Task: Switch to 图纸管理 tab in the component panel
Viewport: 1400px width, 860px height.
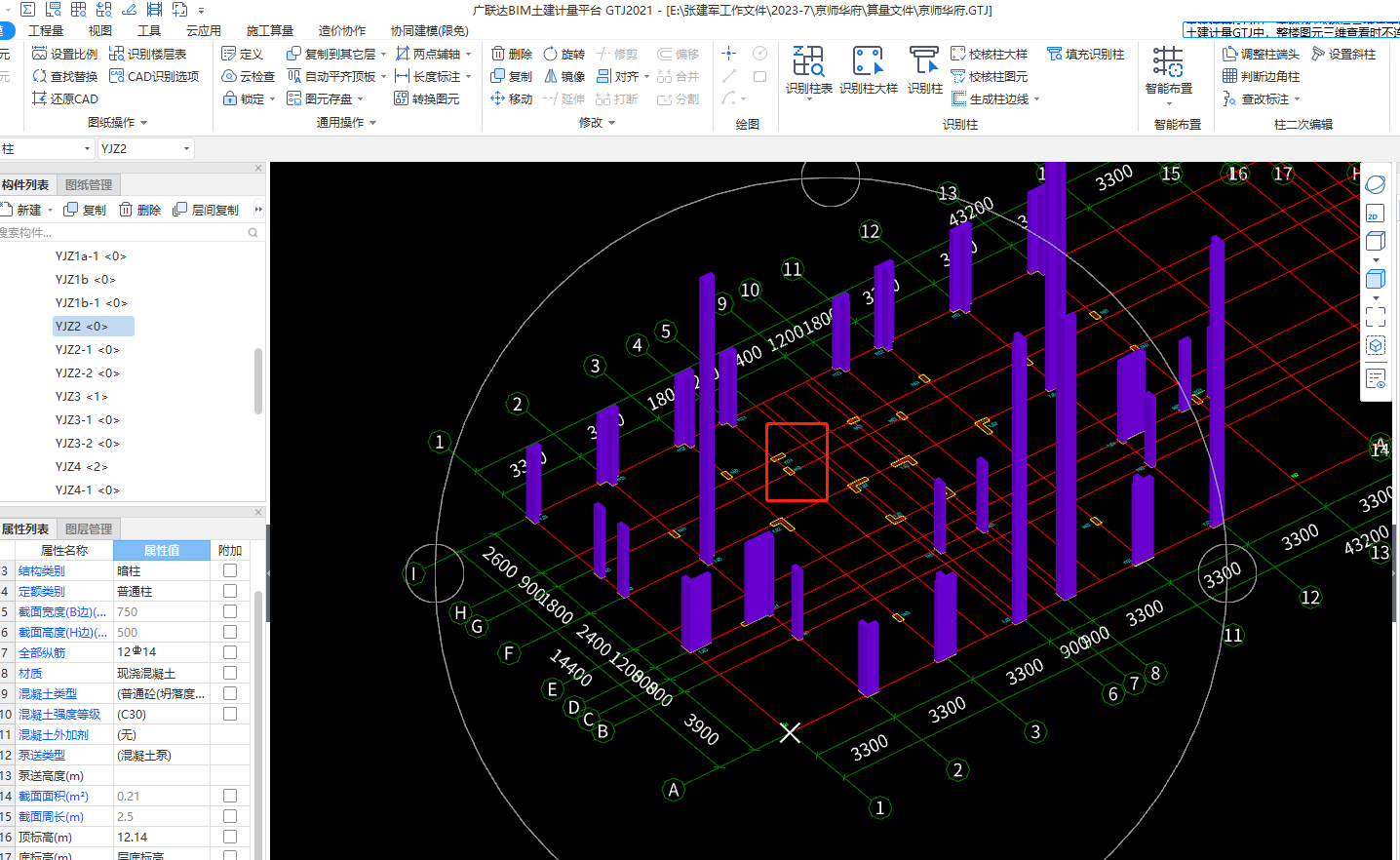Action: pos(89,184)
